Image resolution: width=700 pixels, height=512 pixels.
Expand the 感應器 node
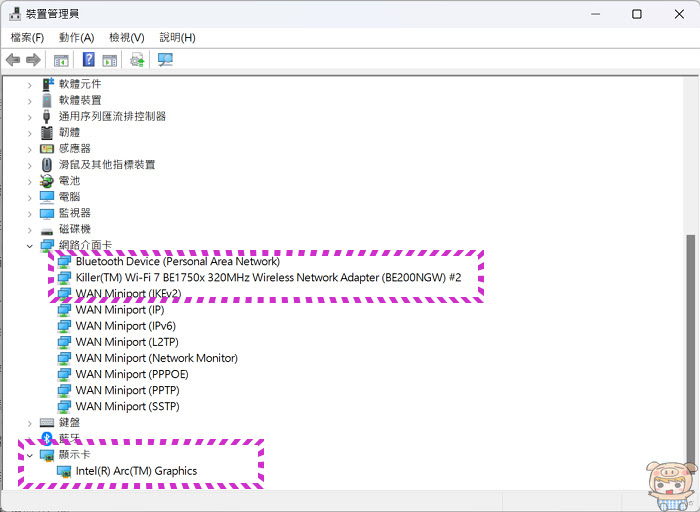tap(29, 149)
